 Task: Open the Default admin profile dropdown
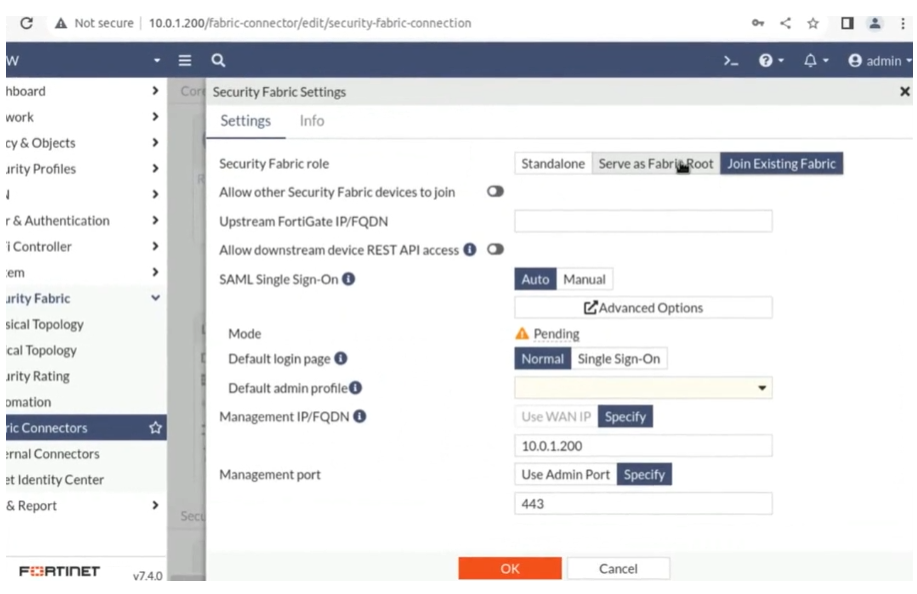pos(643,388)
